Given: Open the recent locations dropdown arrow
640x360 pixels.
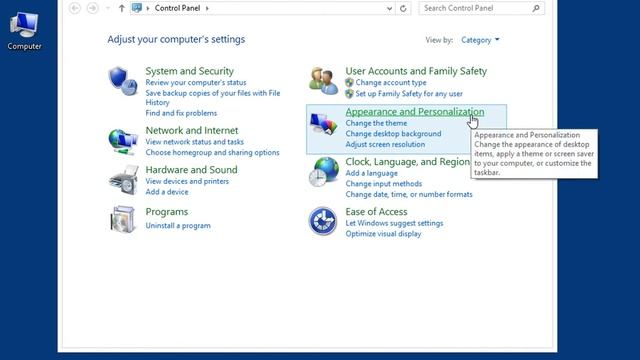Looking at the screenshot, I should (108, 8).
